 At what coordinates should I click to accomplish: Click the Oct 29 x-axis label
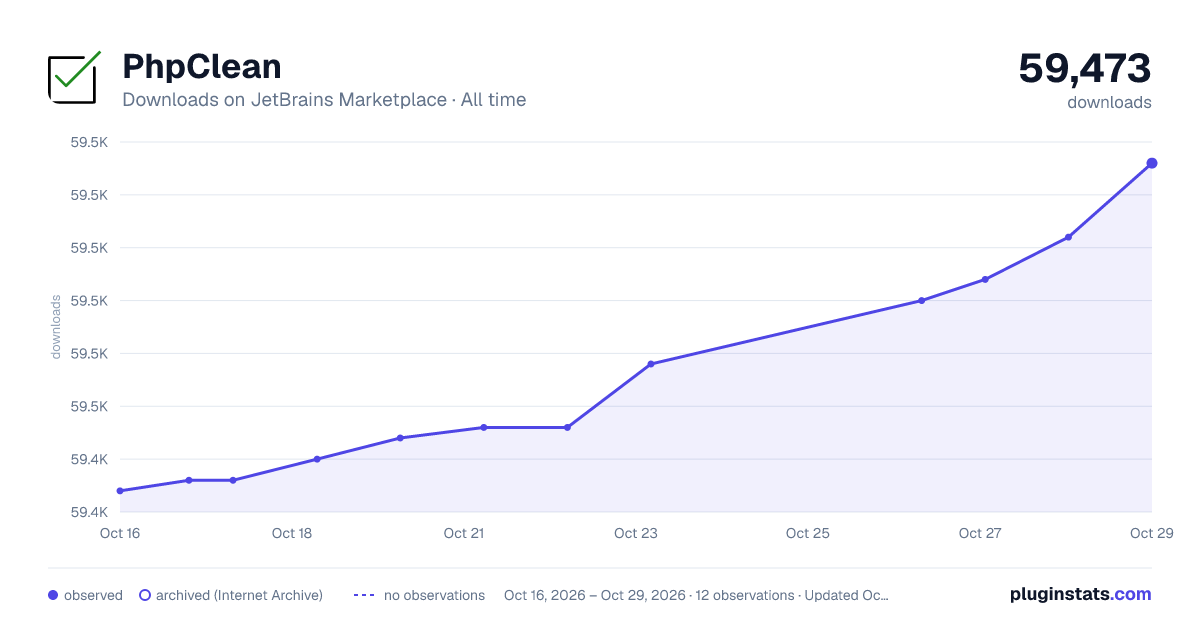coord(1151,533)
